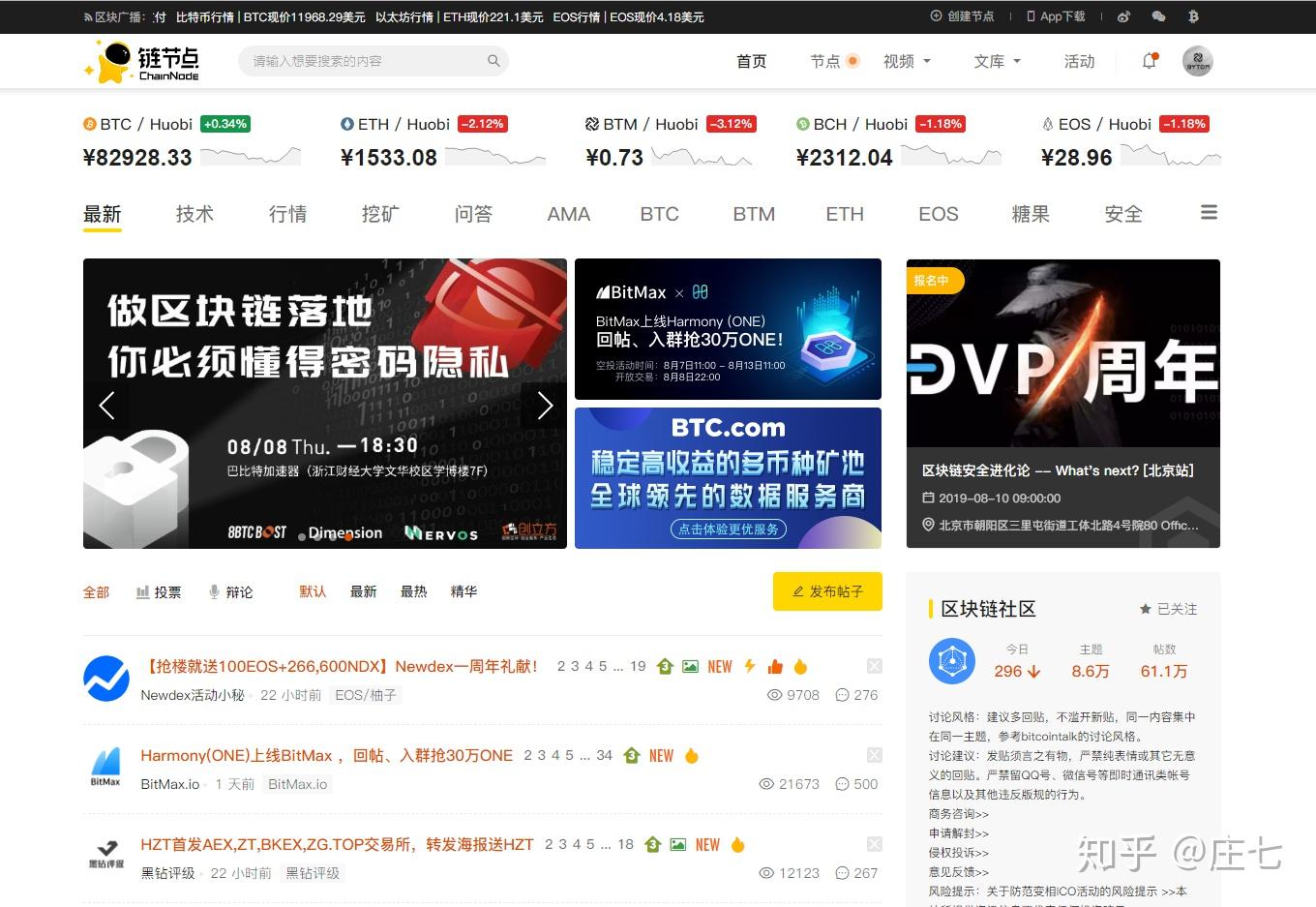Click the WeChat icon in the black top bar
This screenshot has width=1316, height=907.
click(1157, 16)
